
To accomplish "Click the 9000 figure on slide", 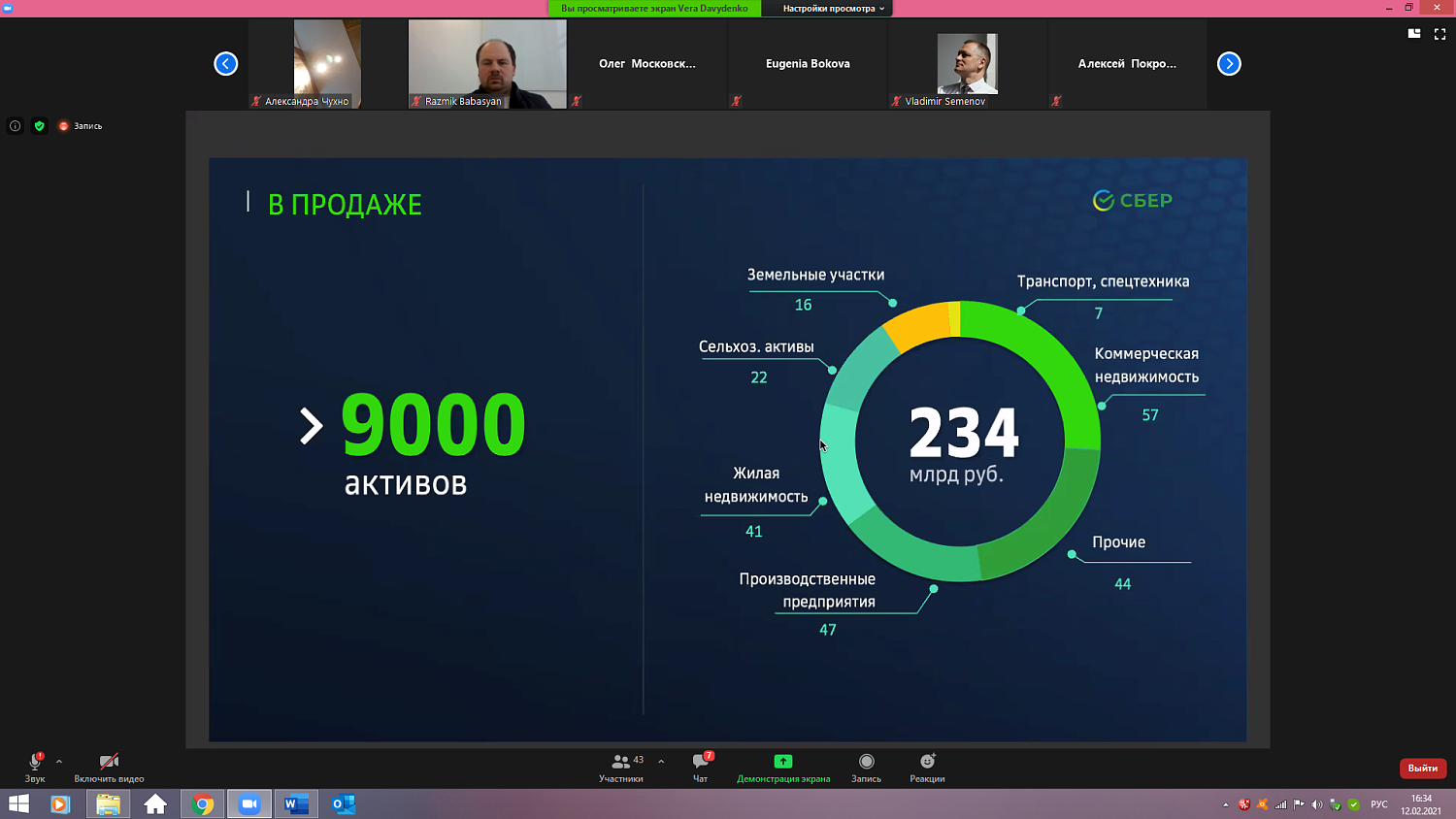I will [433, 424].
